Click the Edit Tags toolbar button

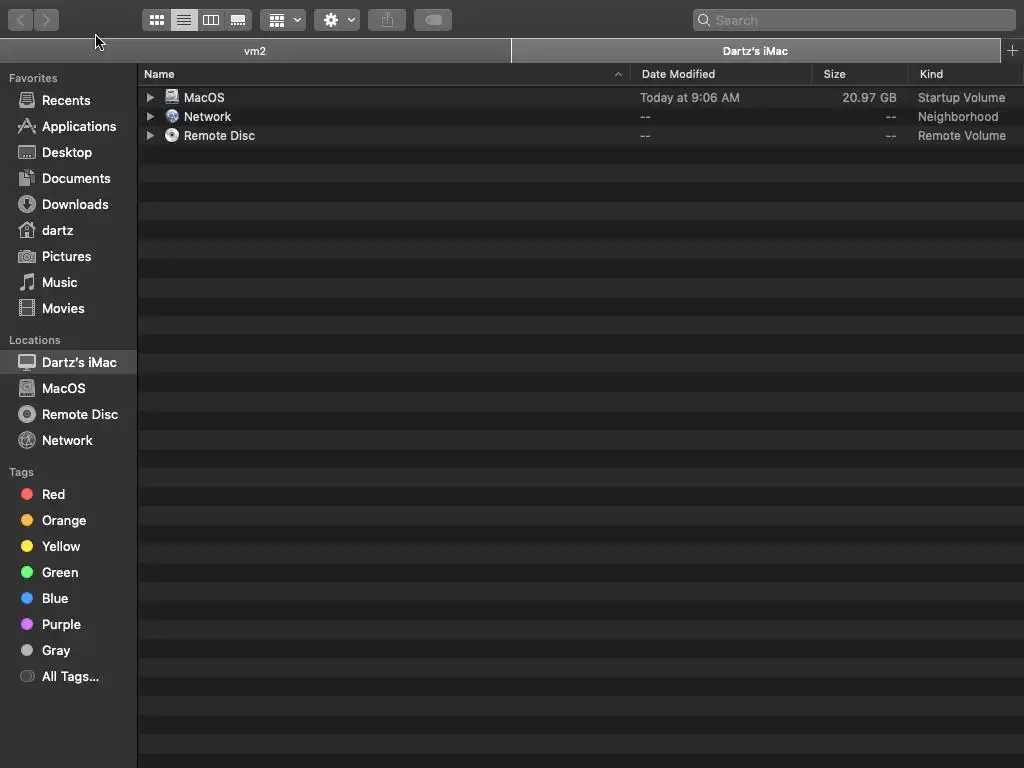(433, 20)
